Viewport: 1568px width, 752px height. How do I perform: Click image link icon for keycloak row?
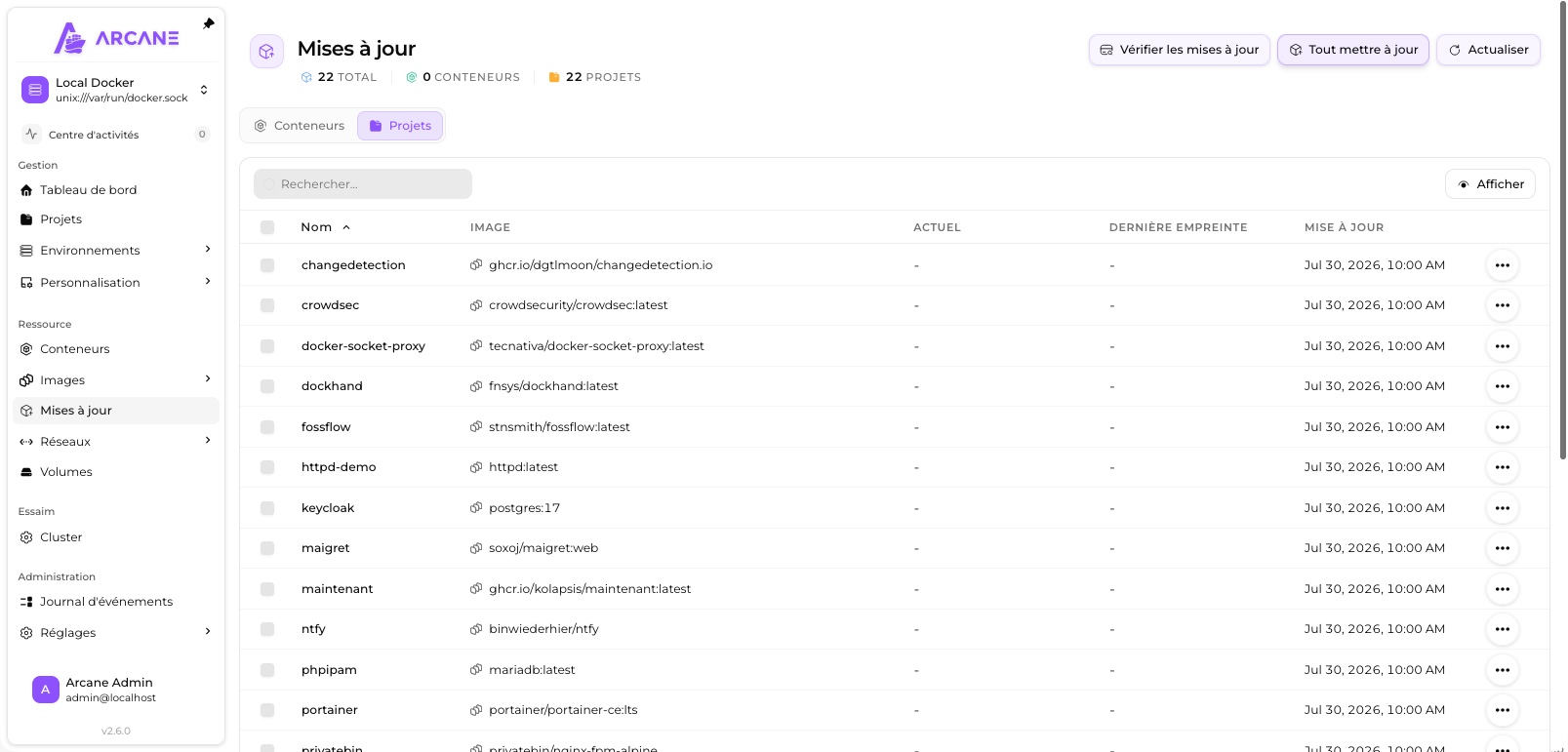point(476,508)
